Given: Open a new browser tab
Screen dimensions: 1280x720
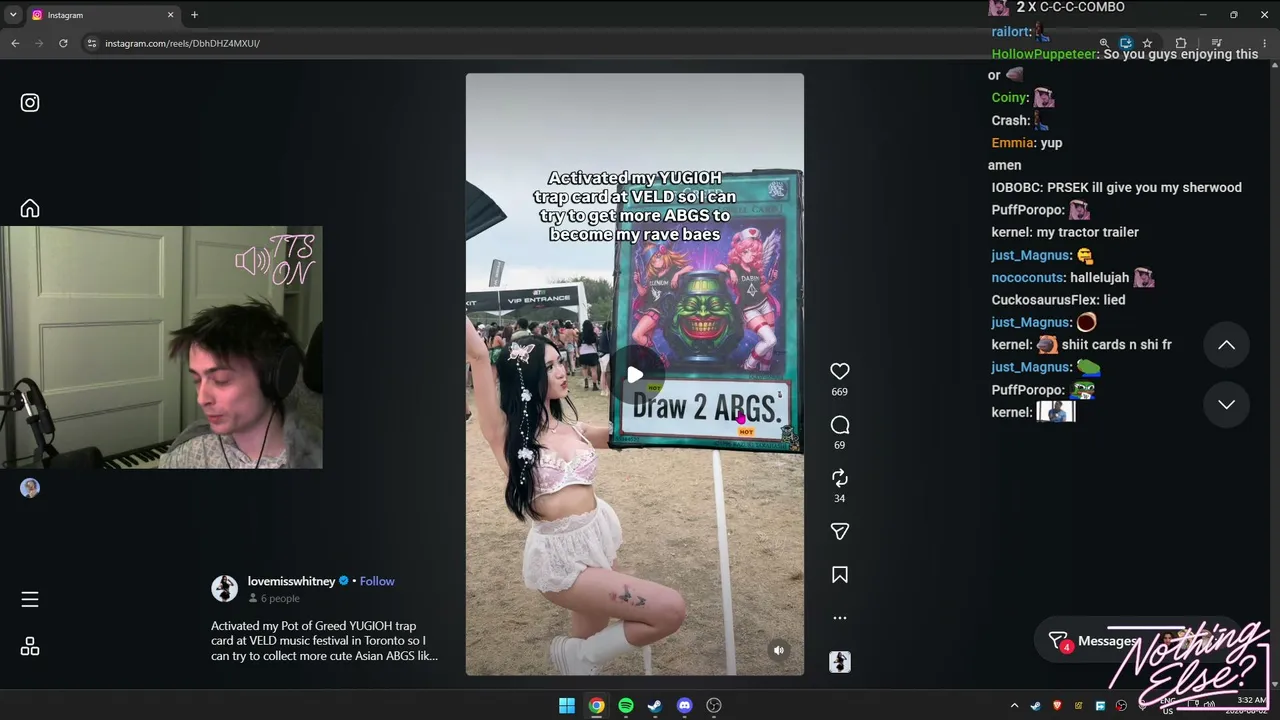Looking at the screenshot, I should point(194,15).
